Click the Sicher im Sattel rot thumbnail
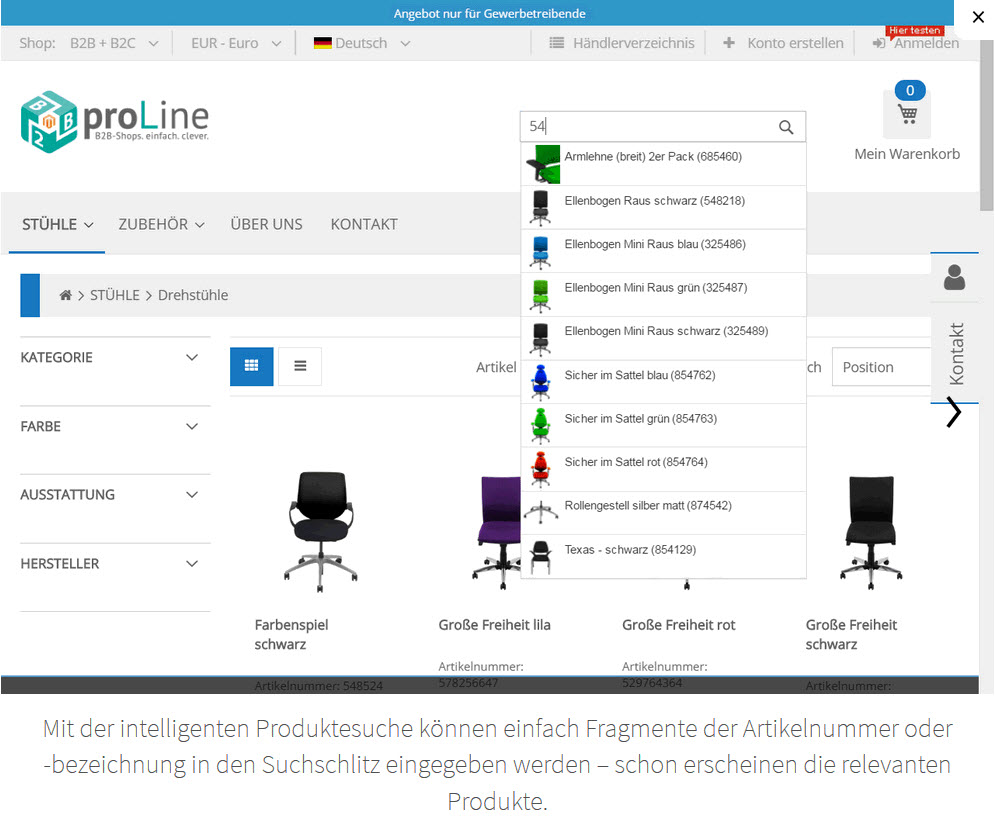This screenshot has width=995, height=816. [x=541, y=469]
